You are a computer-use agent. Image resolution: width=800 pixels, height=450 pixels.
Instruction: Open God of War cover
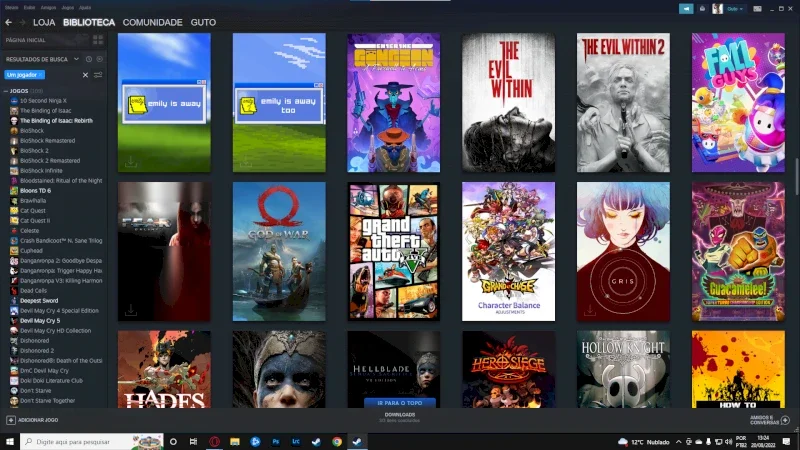[279, 252]
